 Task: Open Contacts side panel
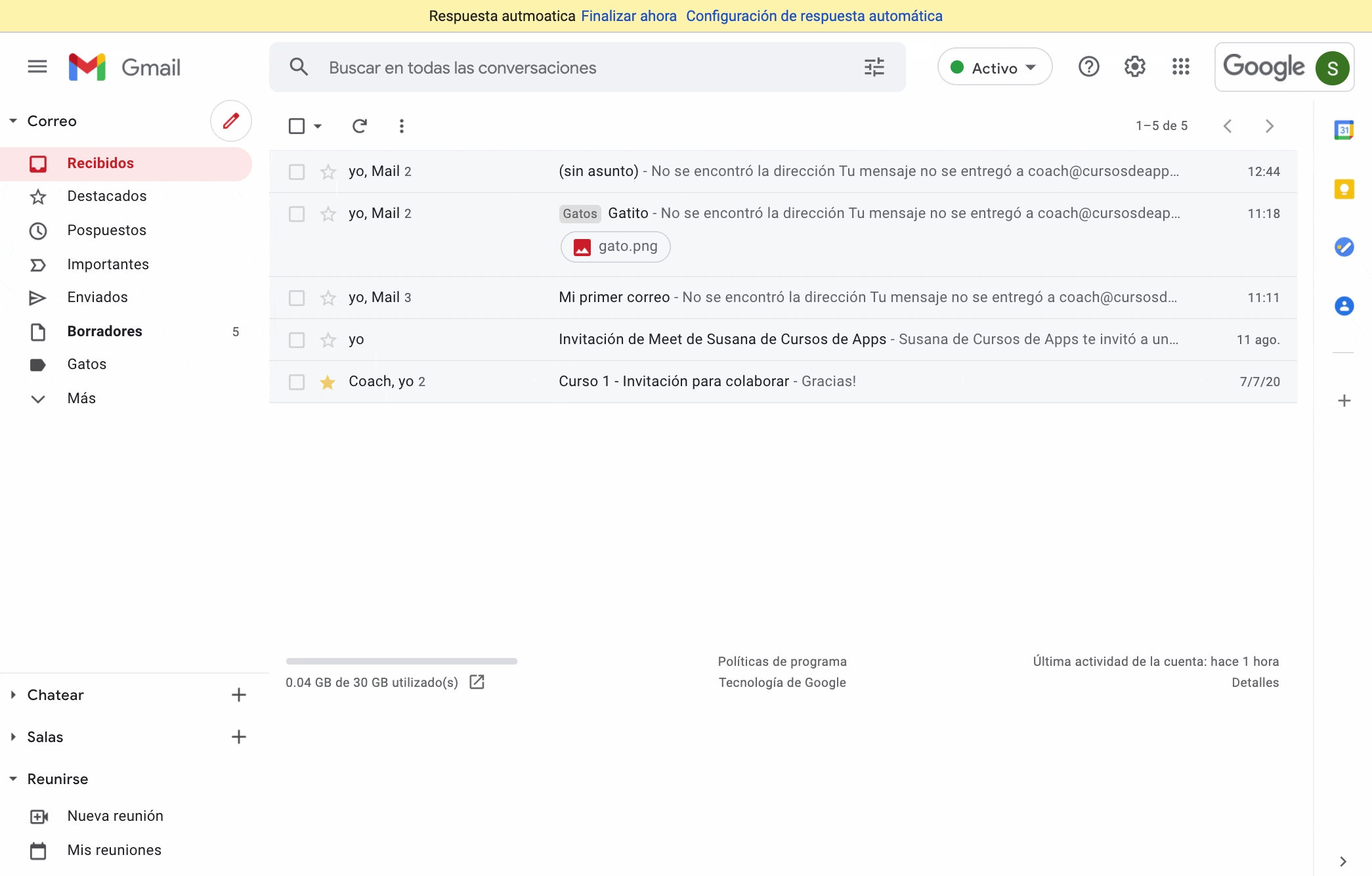point(1344,306)
